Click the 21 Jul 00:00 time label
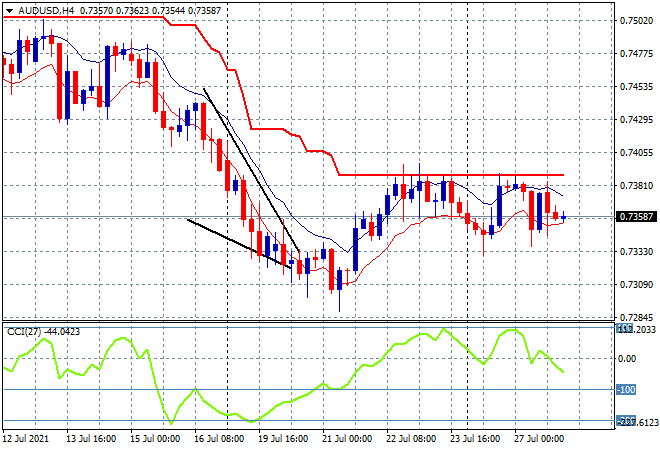 (x=347, y=439)
